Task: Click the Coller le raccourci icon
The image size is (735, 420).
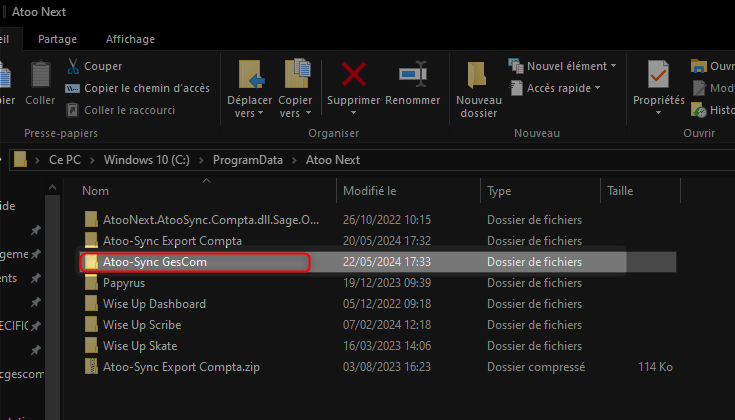Action: [x=72, y=110]
